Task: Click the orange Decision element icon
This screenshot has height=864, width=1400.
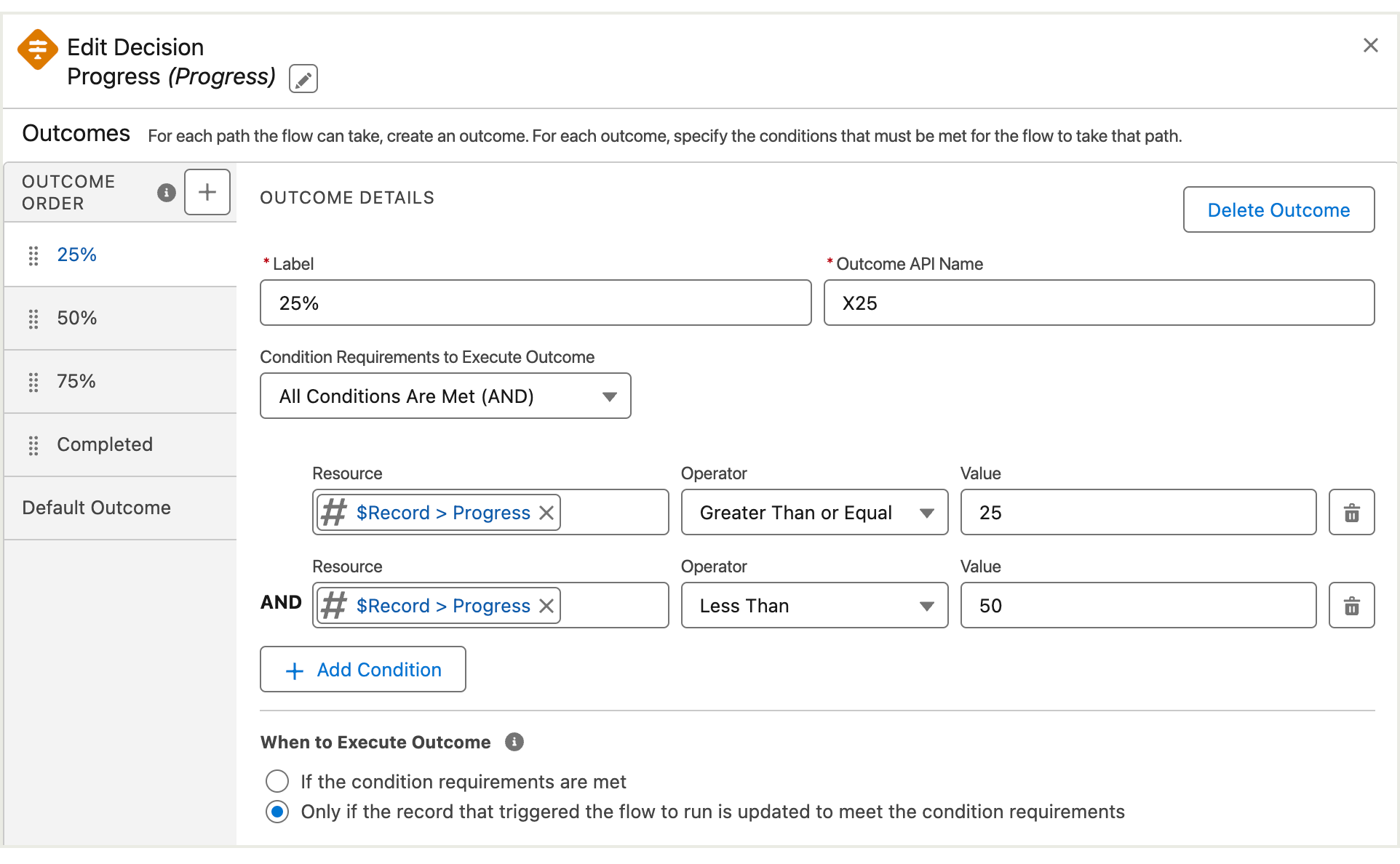Action: (x=37, y=49)
